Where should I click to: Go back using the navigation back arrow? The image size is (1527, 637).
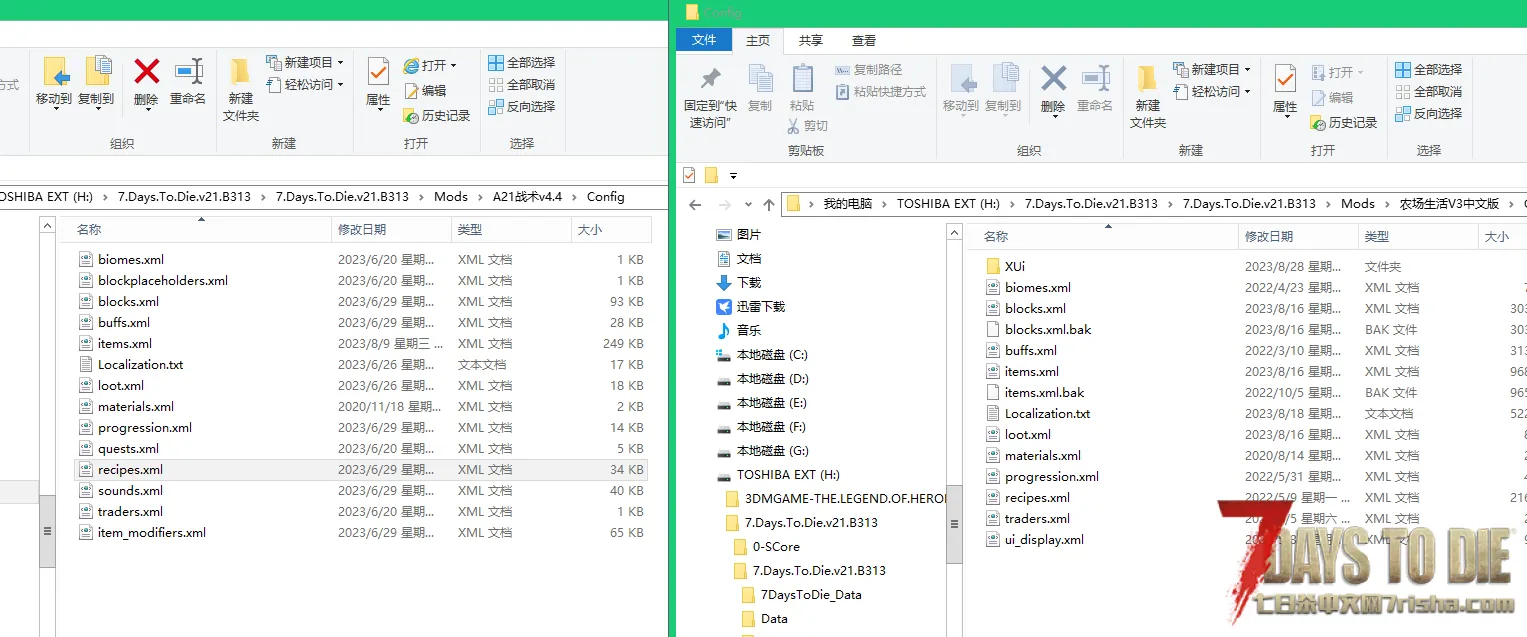(696, 204)
